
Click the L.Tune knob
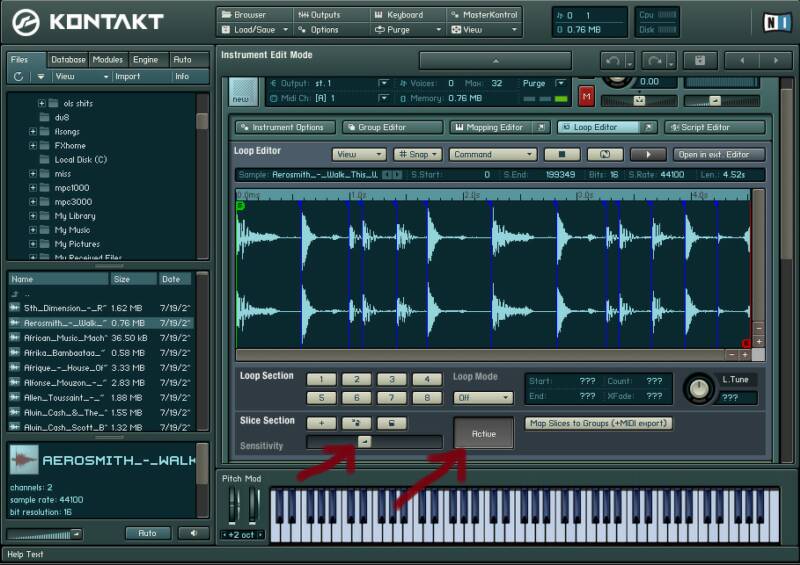(698, 389)
